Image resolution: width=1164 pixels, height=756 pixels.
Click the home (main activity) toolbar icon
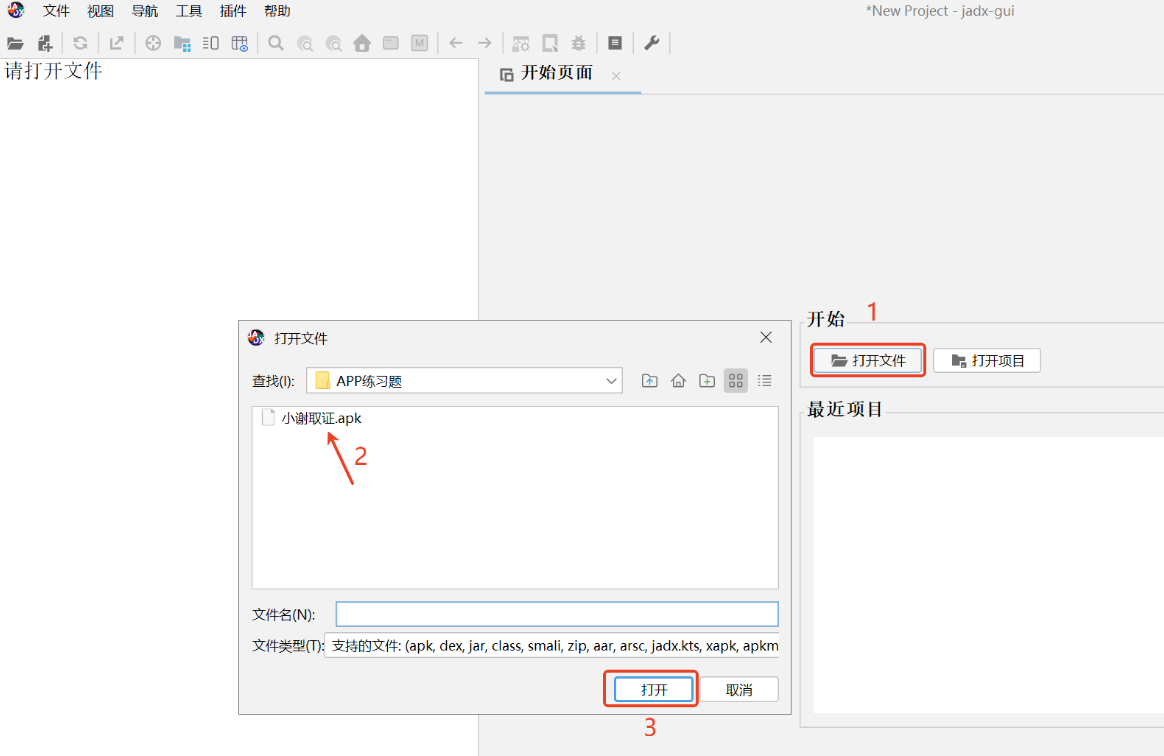coord(362,43)
